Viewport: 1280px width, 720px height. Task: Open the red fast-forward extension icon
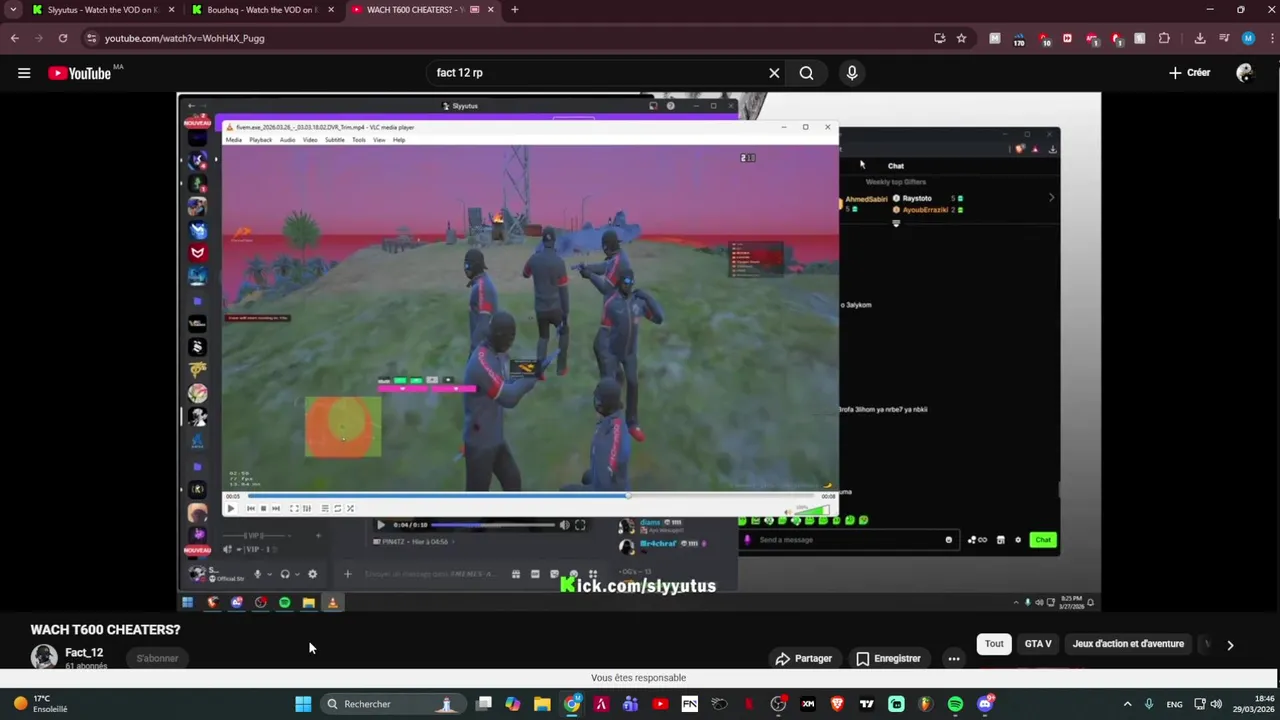(1067, 38)
